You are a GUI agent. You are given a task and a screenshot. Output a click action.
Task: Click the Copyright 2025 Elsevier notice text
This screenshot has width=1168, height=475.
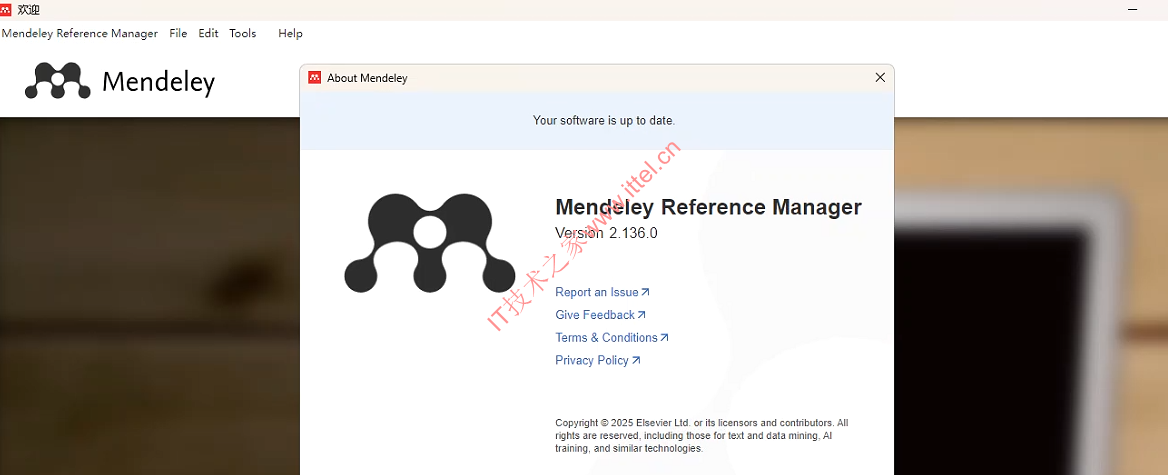pyautogui.click(x=702, y=436)
